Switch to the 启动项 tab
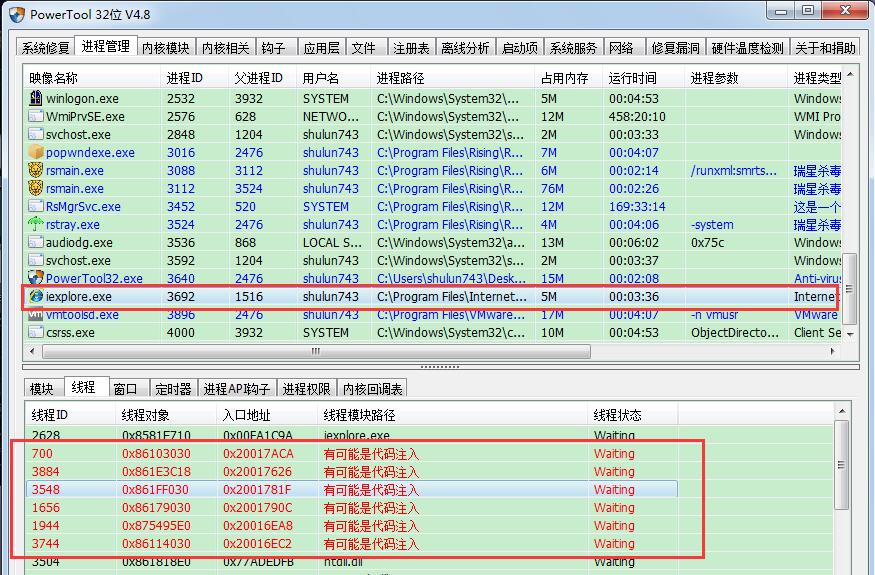Viewport: 875px width, 575px height. pyautogui.click(x=520, y=48)
